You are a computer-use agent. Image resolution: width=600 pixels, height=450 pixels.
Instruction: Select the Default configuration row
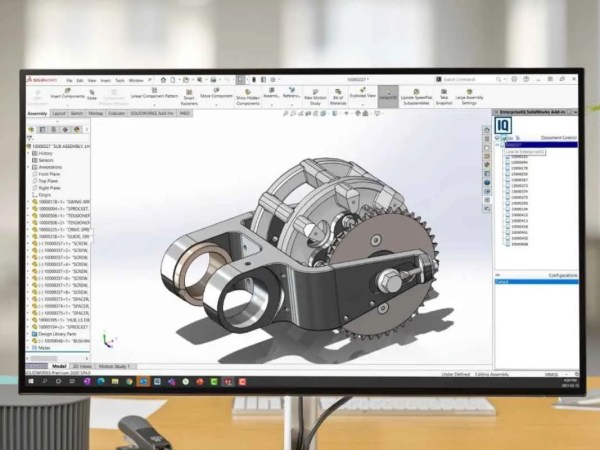536,282
